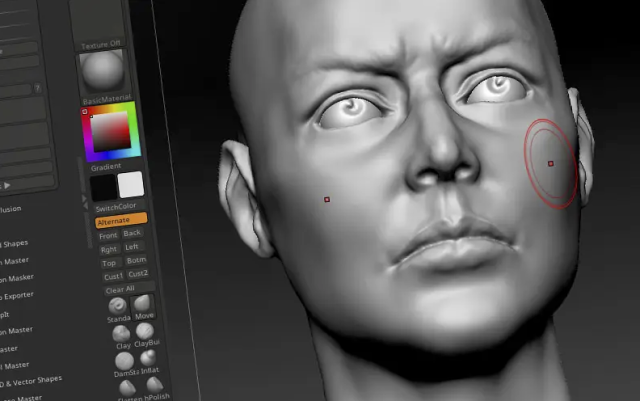
Task: Pick a color in the color picker square
Action: [x=110, y=131]
